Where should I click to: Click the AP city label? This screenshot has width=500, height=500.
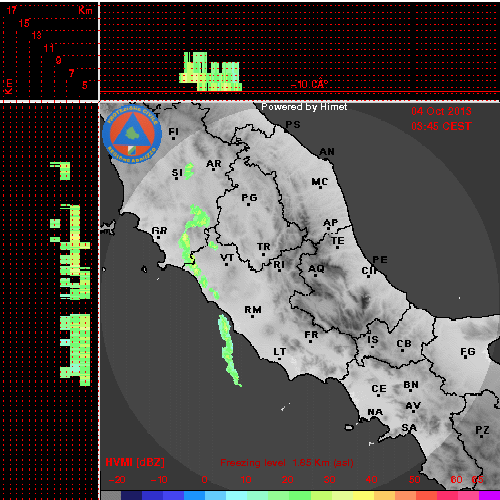point(331,222)
